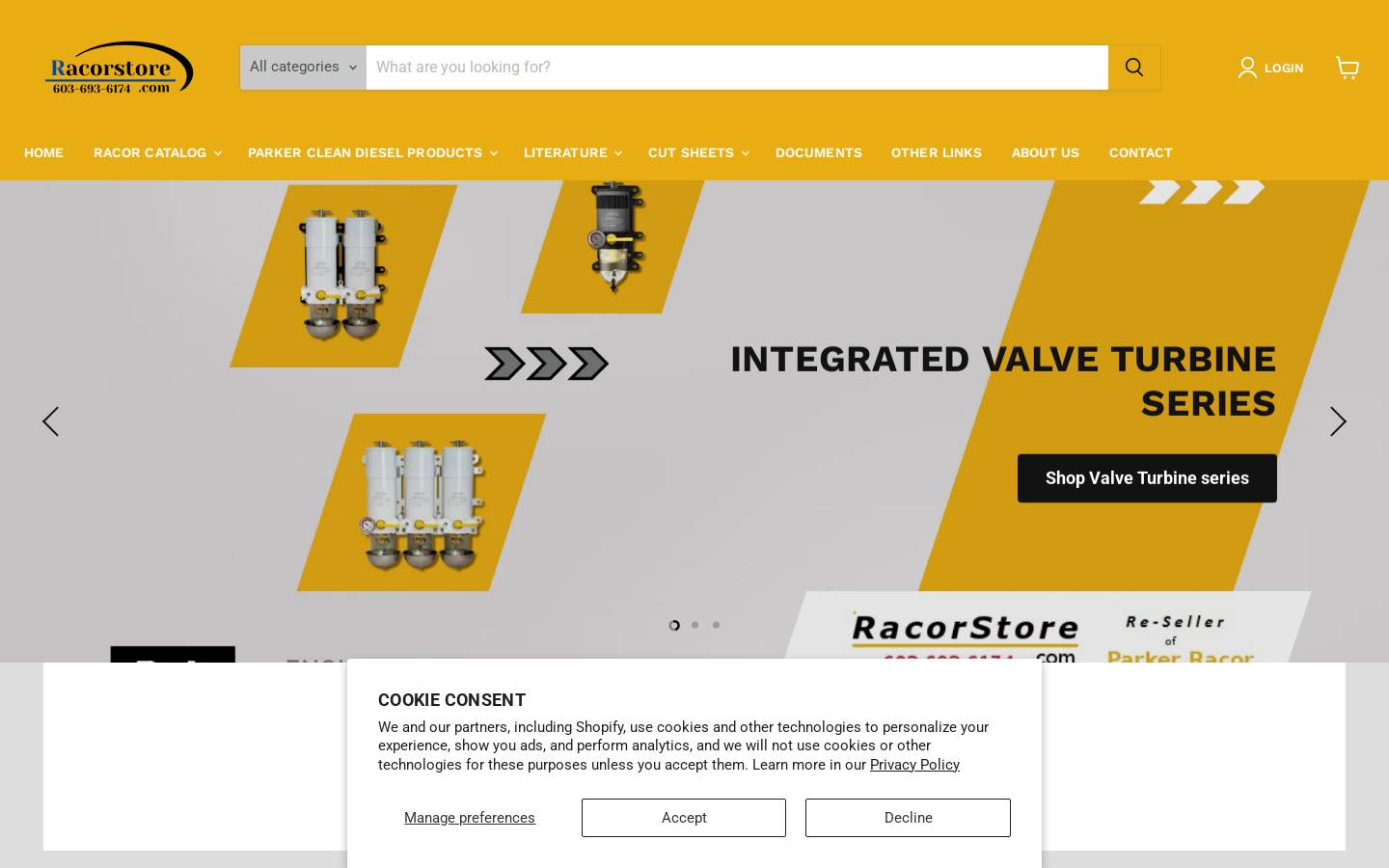
Task: Select the first slideshow dot
Action: pyautogui.click(x=674, y=625)
